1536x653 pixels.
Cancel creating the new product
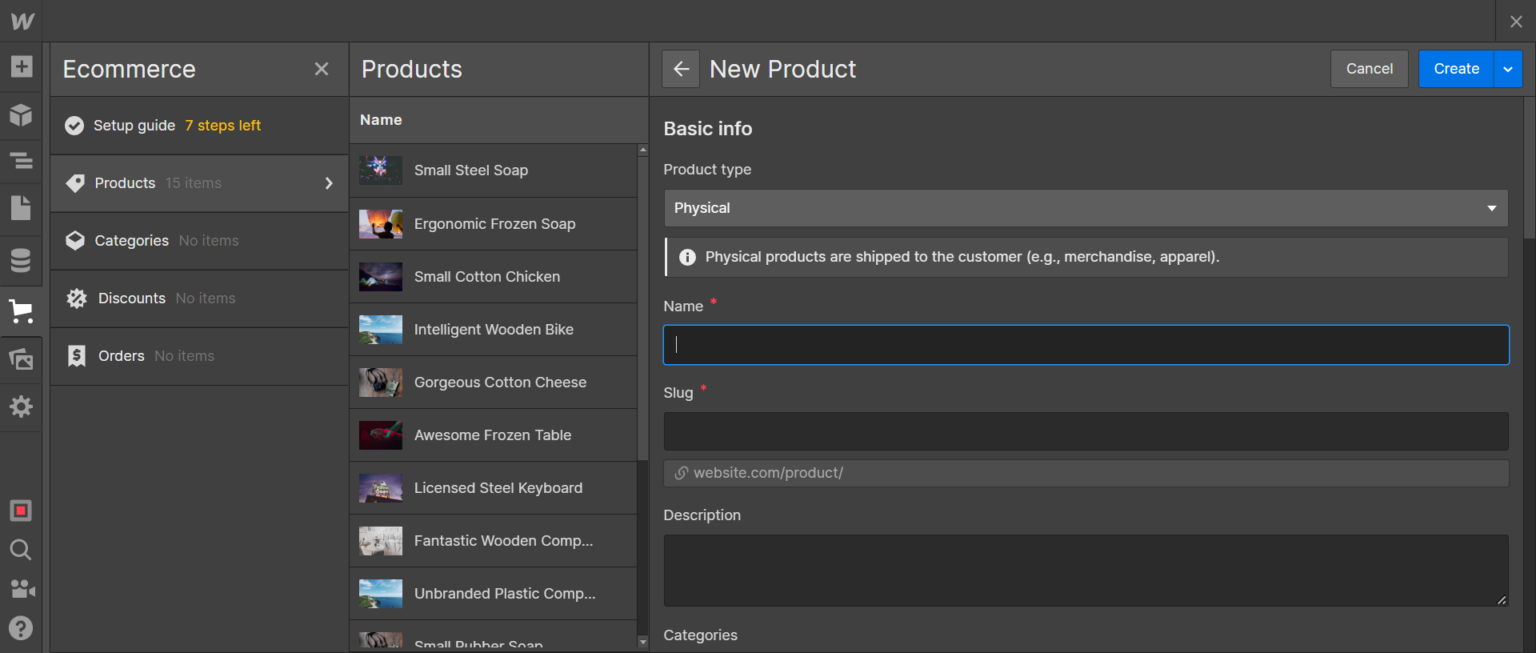pyautogui.click(x=1369, y=68)
